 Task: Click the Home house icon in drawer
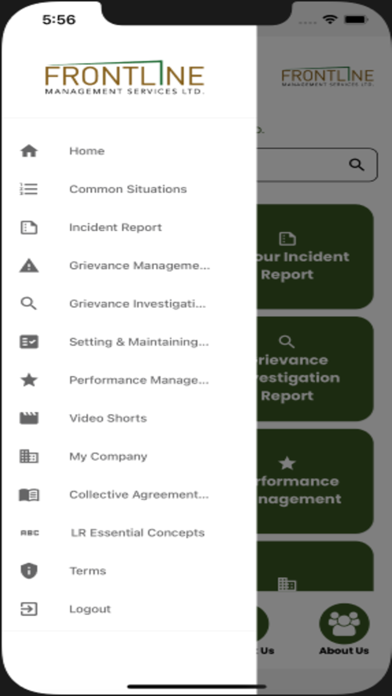(29, 151)
